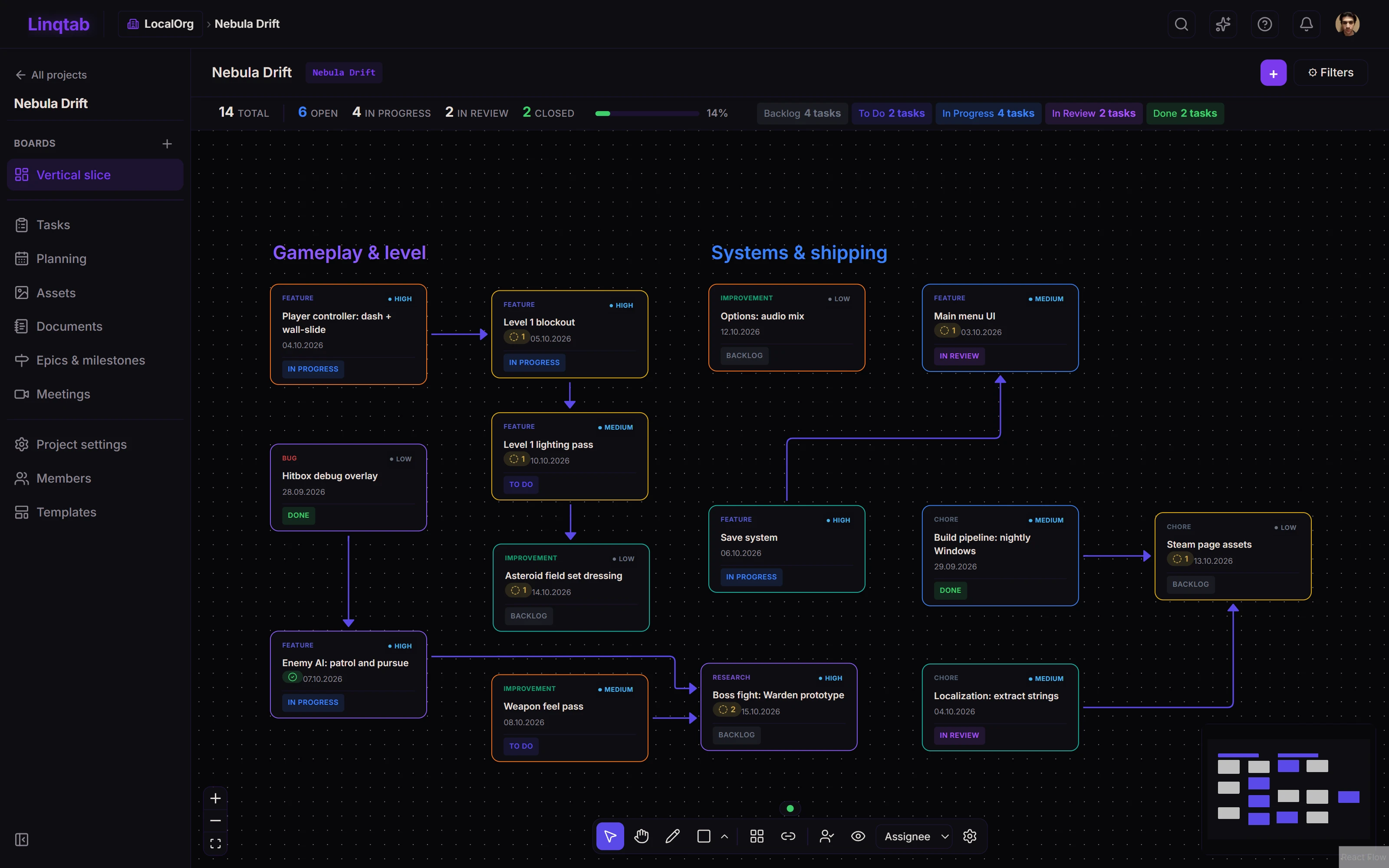Select the Systems & shipping heading
The height and width of the screenshot is (868, 1389).
point(799,253)
